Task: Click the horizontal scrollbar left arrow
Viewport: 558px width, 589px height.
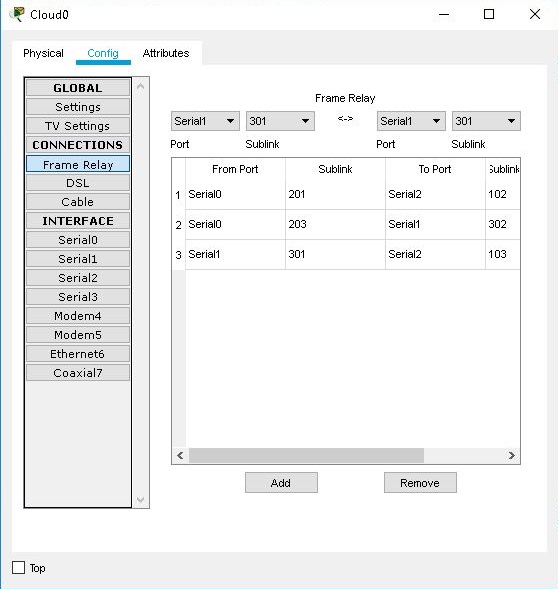Action: click(x=180, y=456)
